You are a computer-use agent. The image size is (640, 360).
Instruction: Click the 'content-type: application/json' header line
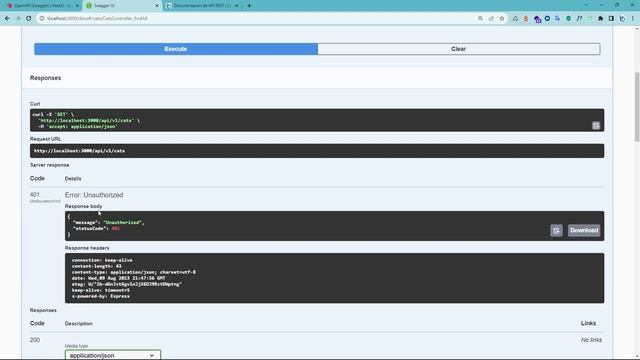pos(133,272)
